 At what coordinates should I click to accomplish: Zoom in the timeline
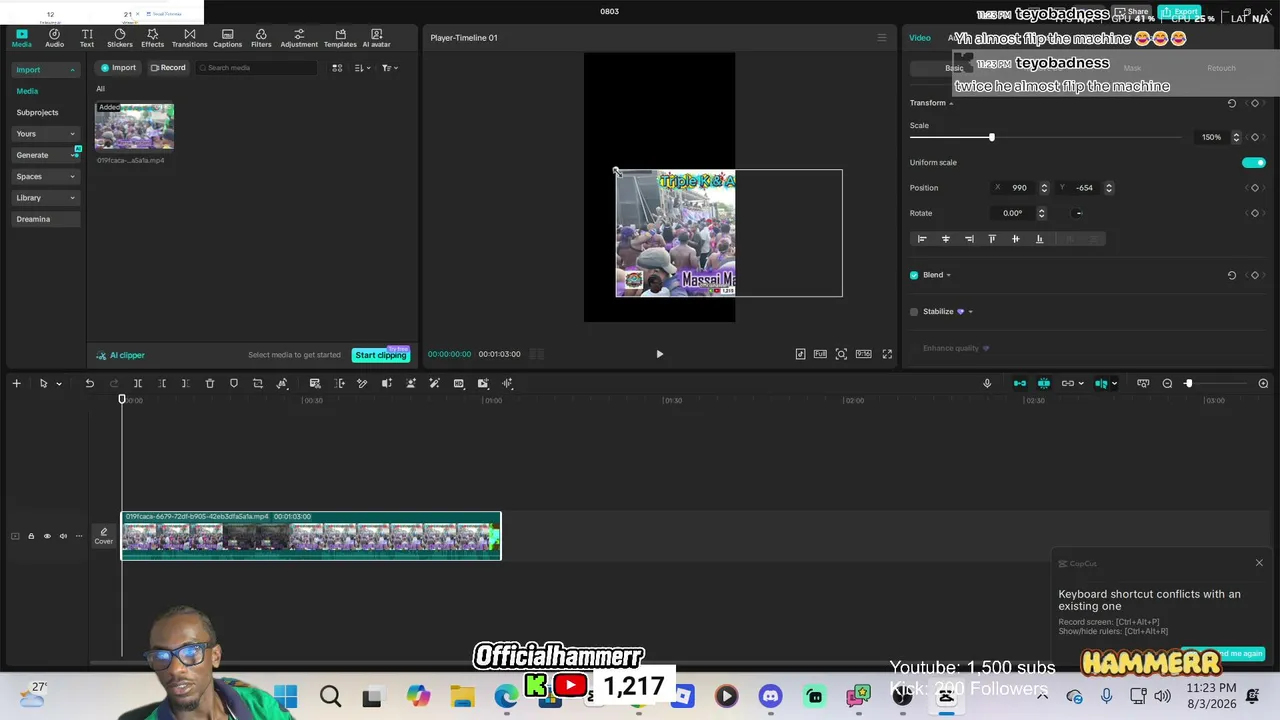click(1263, 383)
